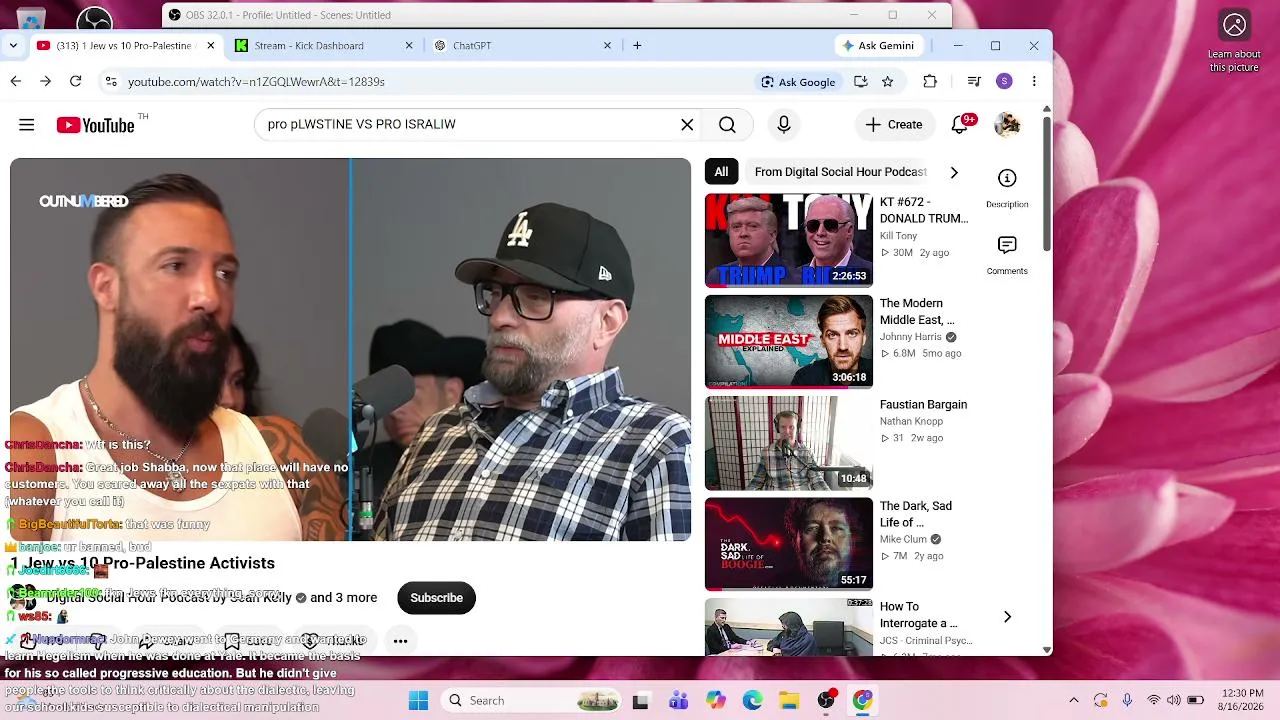This screenshot has height=720, width=1280.
Task: Close the Stream - Kick Dashboard tab
Action: (x=408, y=45)
